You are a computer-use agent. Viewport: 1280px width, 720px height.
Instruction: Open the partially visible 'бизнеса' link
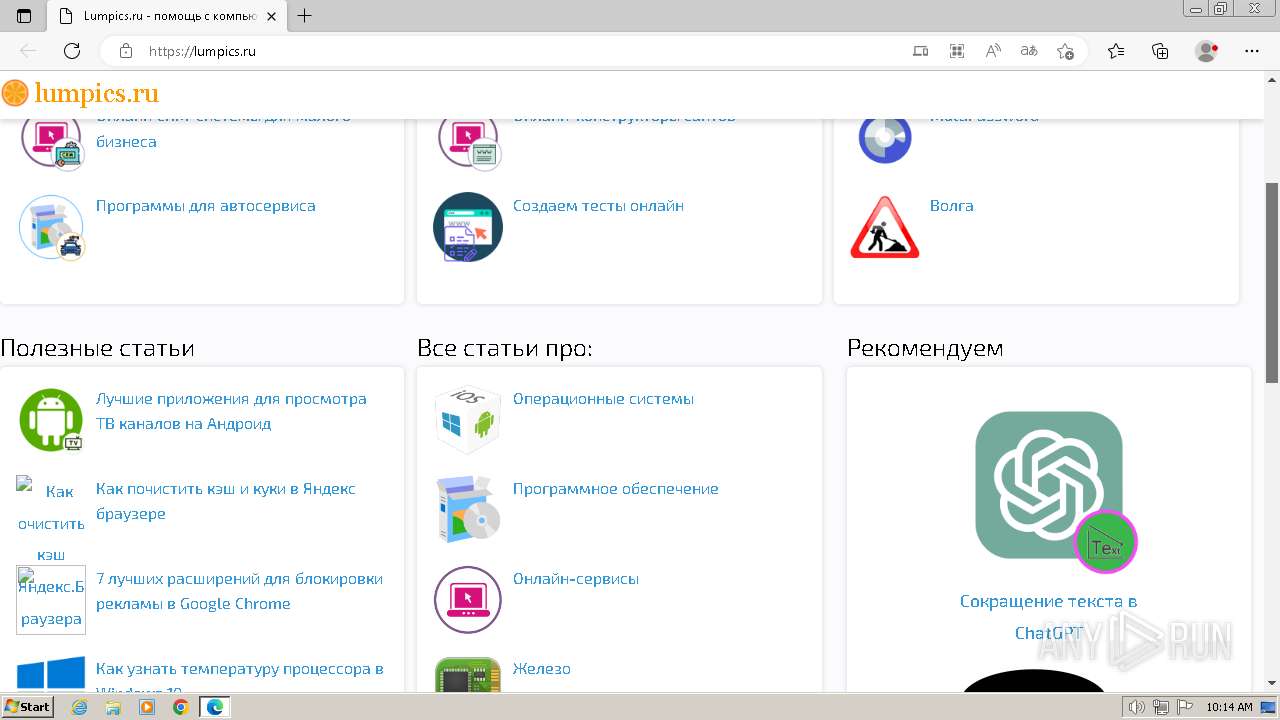click(x=126, y=142)
